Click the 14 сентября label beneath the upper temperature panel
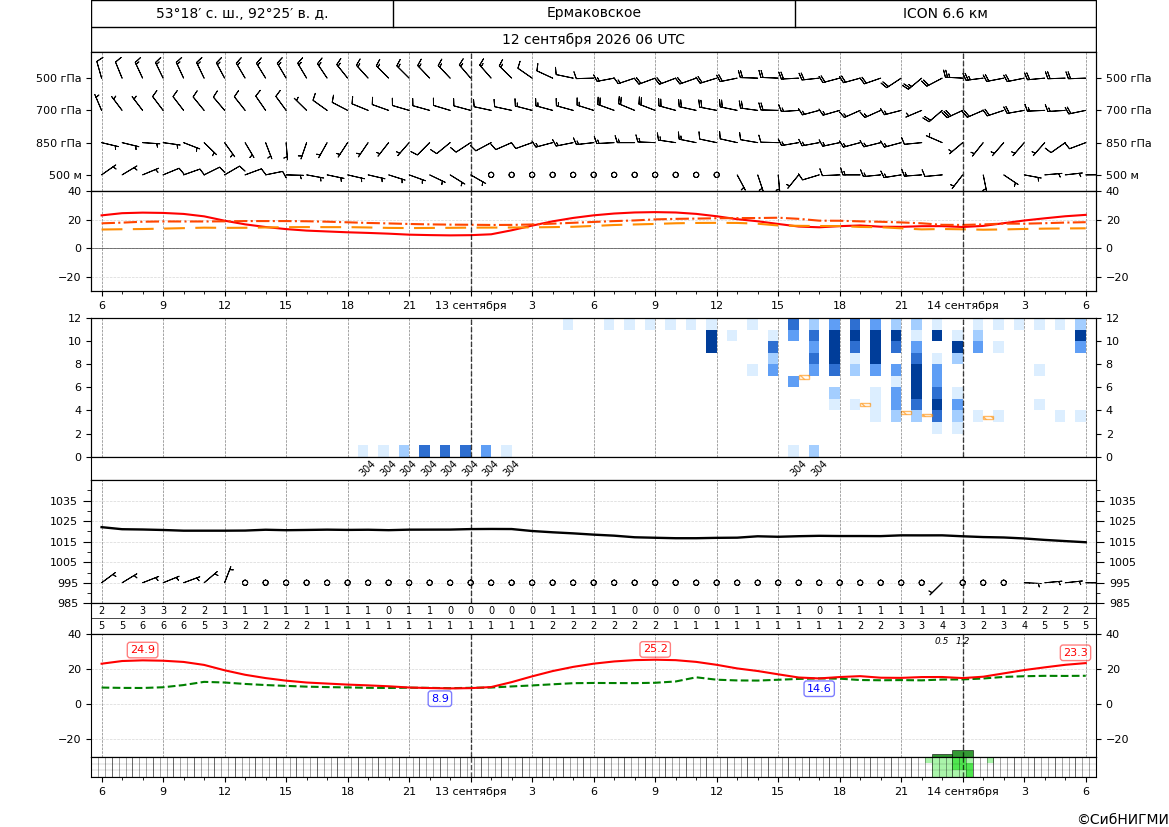The width and height of the screenshot is (1169, 827). tap(962, 305)
